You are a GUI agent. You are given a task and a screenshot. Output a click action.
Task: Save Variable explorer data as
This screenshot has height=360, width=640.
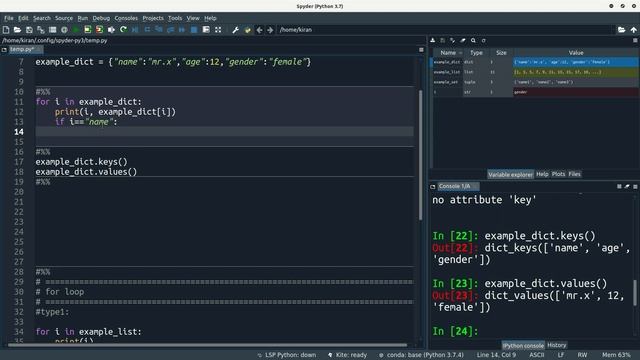[x=453, y=40]
